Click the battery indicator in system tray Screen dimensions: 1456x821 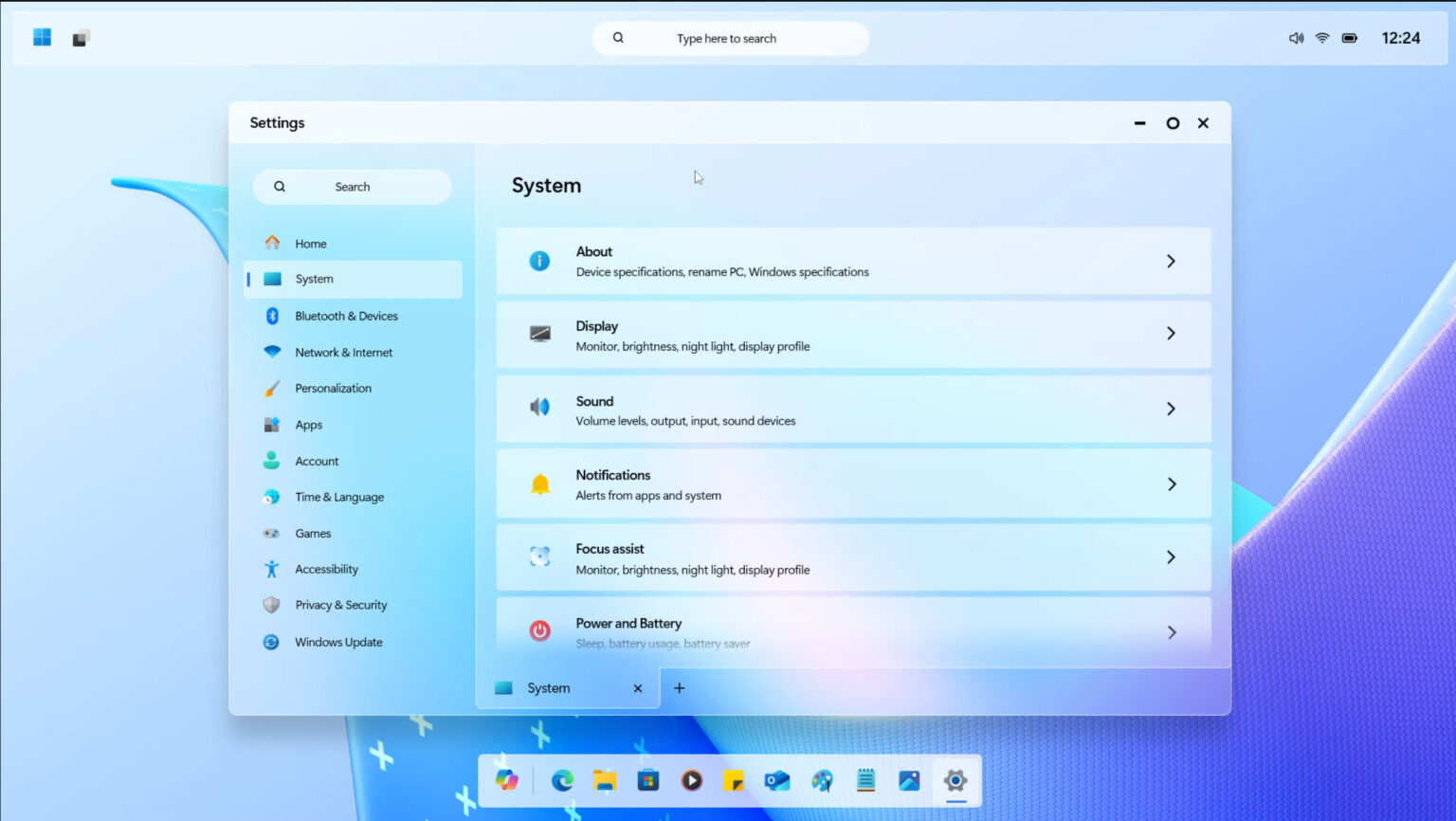click(1349, 38)
